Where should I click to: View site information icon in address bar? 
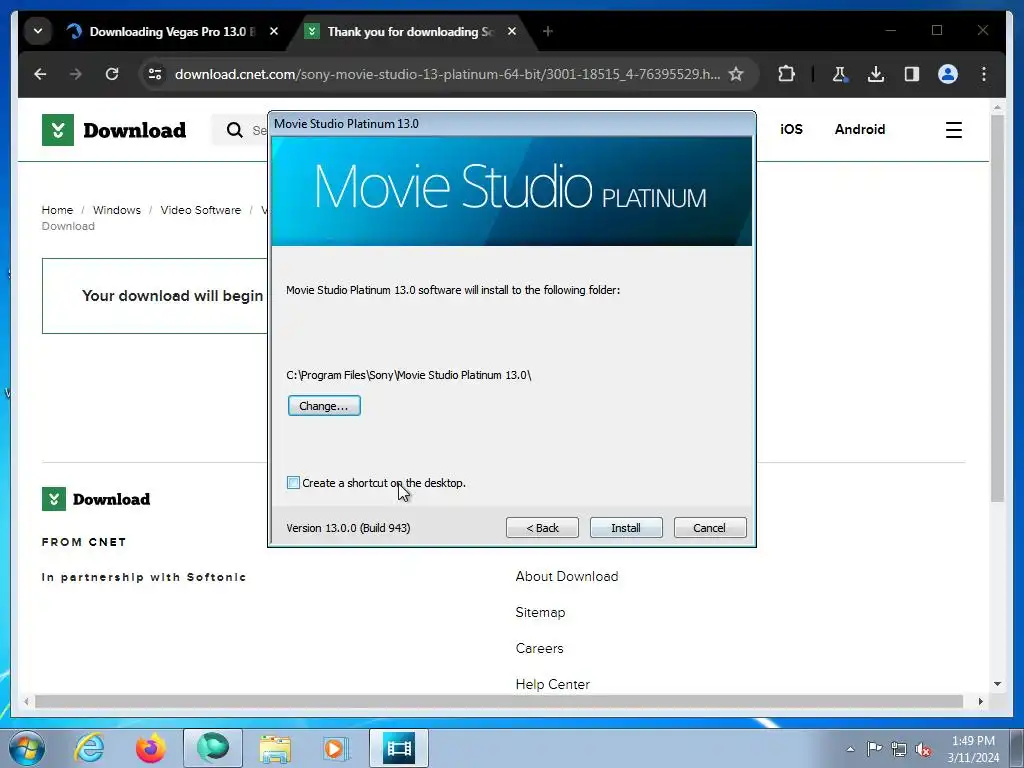[x=155, y=74]
